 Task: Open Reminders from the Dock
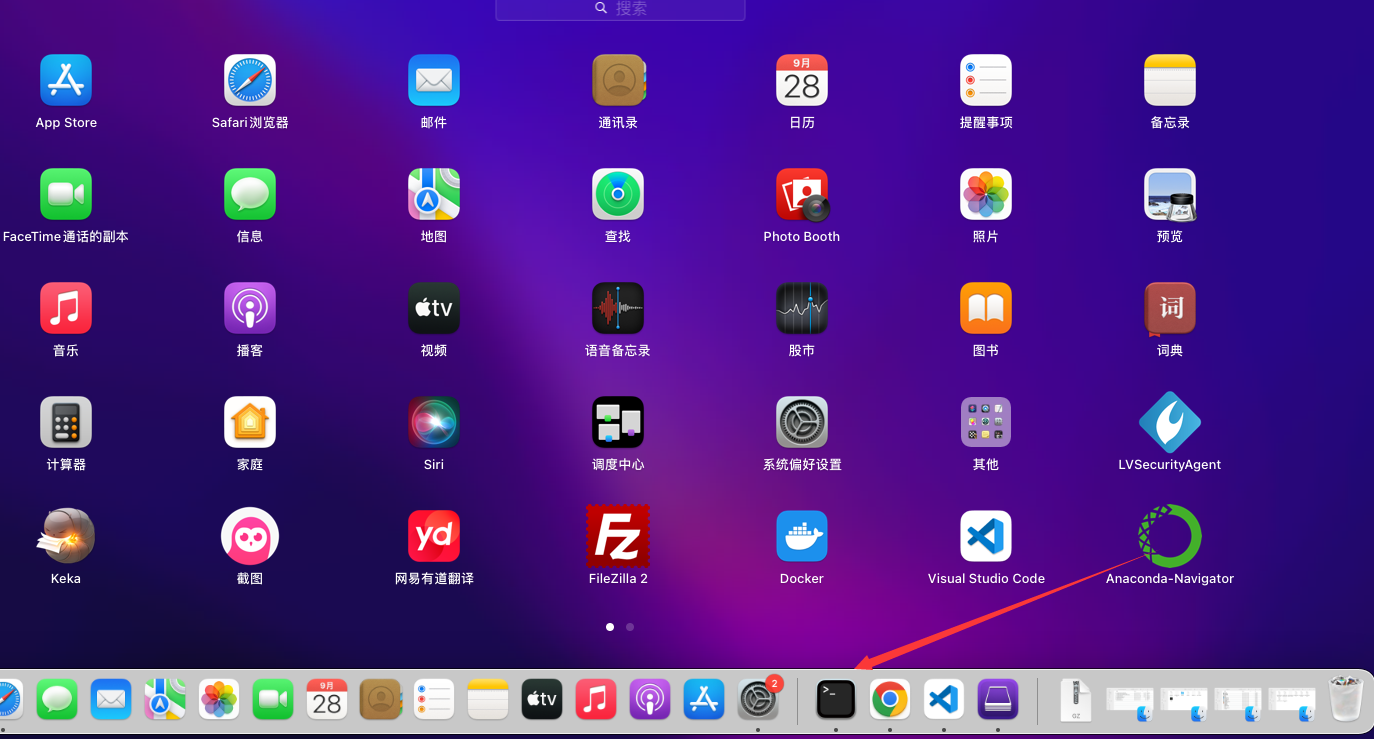(434, 699)
